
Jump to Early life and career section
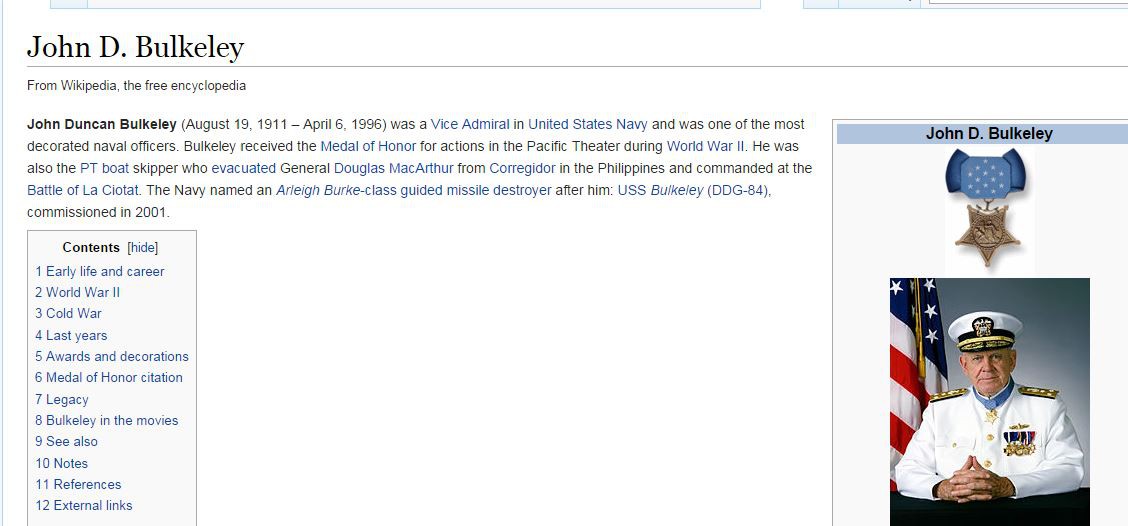(99, 271)
